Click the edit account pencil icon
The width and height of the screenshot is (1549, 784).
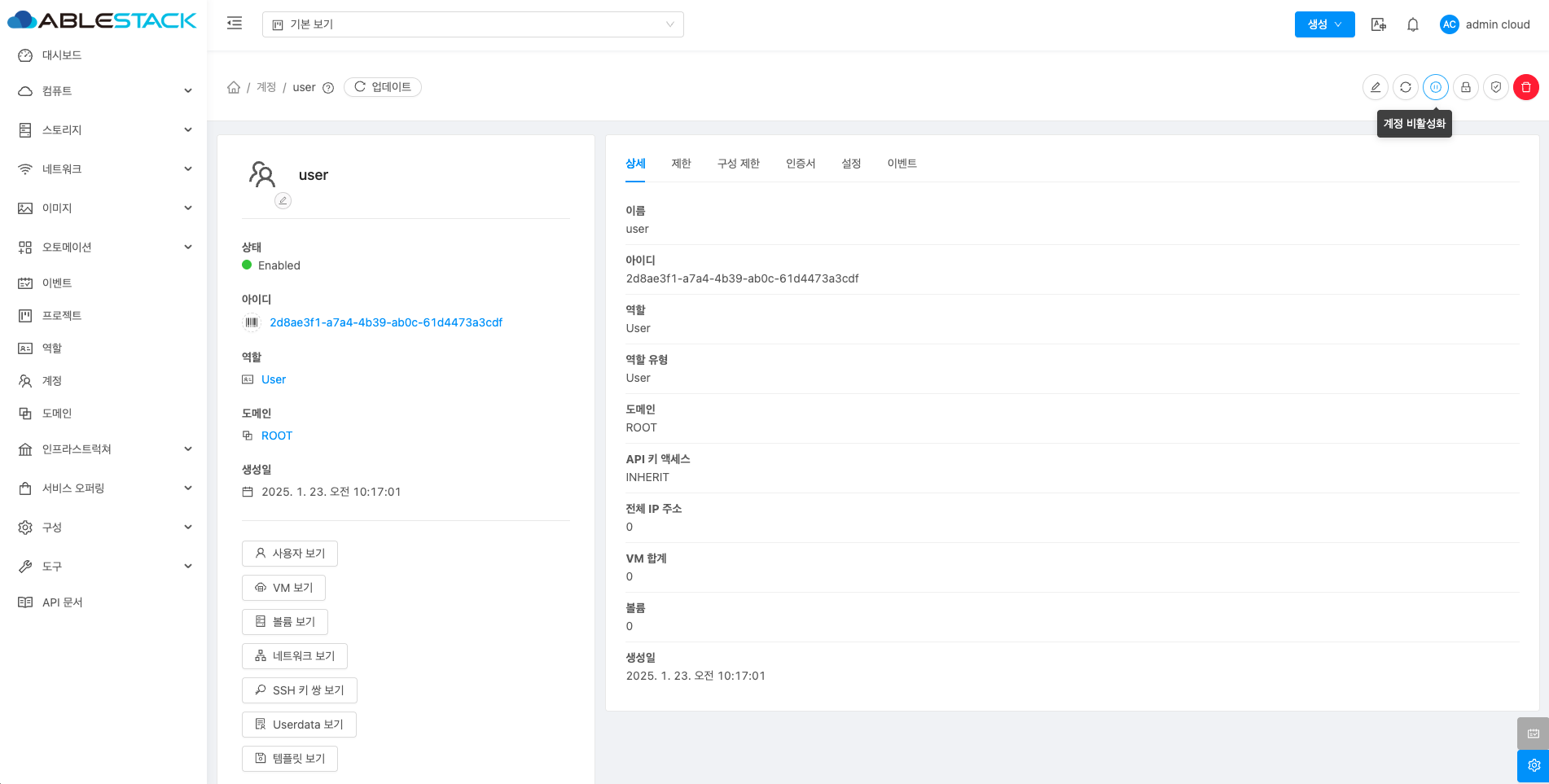(1375, 87)
